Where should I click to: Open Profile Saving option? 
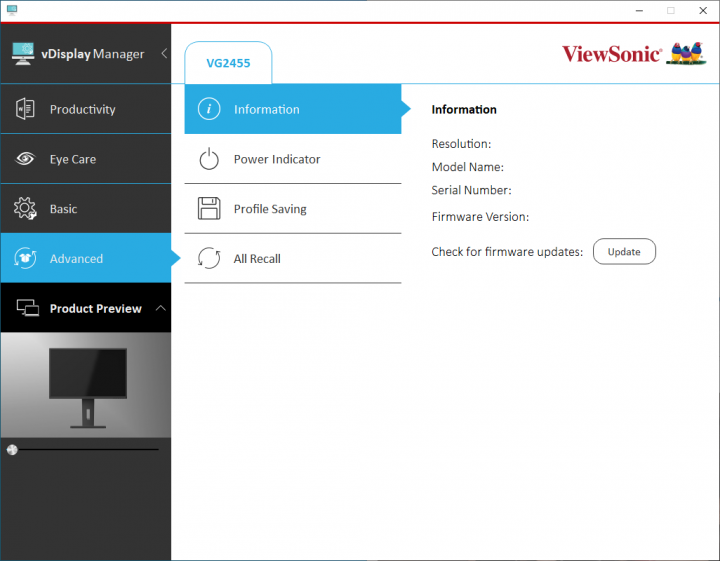pos(293,208)
